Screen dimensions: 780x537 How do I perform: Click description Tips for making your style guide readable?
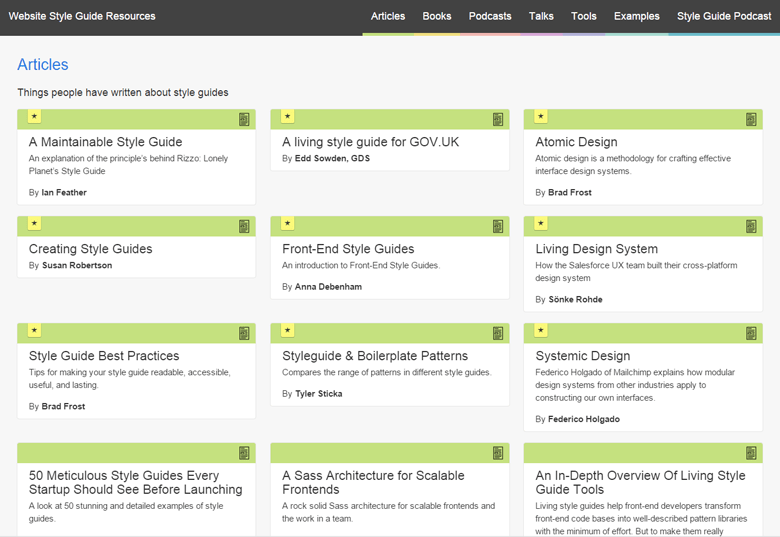coord(130,378)
